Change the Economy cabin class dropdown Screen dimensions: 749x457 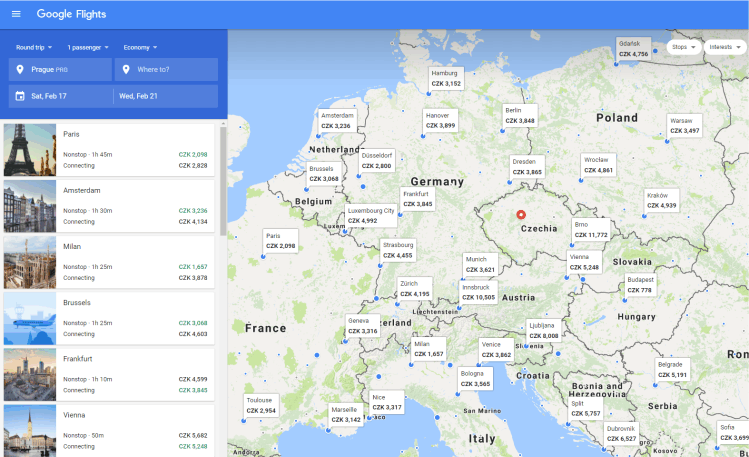tap(140, 47)
